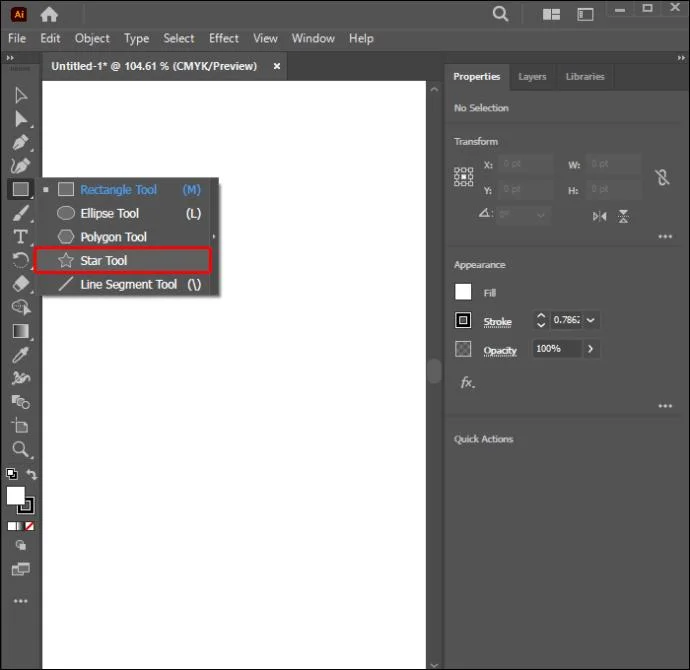Open the Stroke weight dropdown
The width and height of the screenshot is (690, 670).
click(591, 320)
